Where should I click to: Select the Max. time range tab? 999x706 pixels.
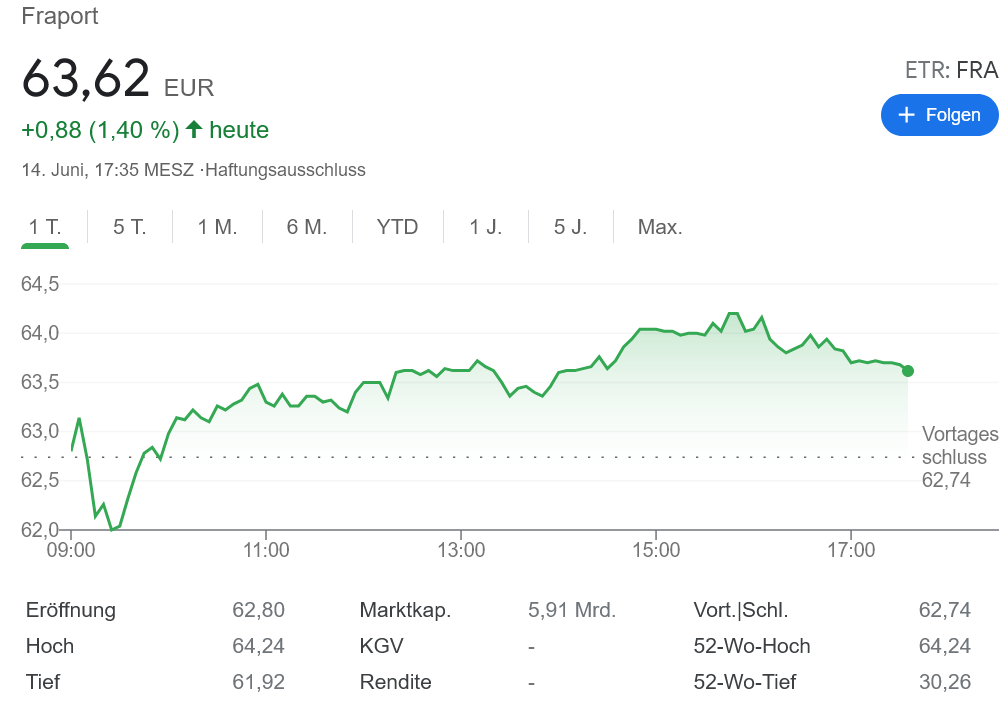coord(660,227)
